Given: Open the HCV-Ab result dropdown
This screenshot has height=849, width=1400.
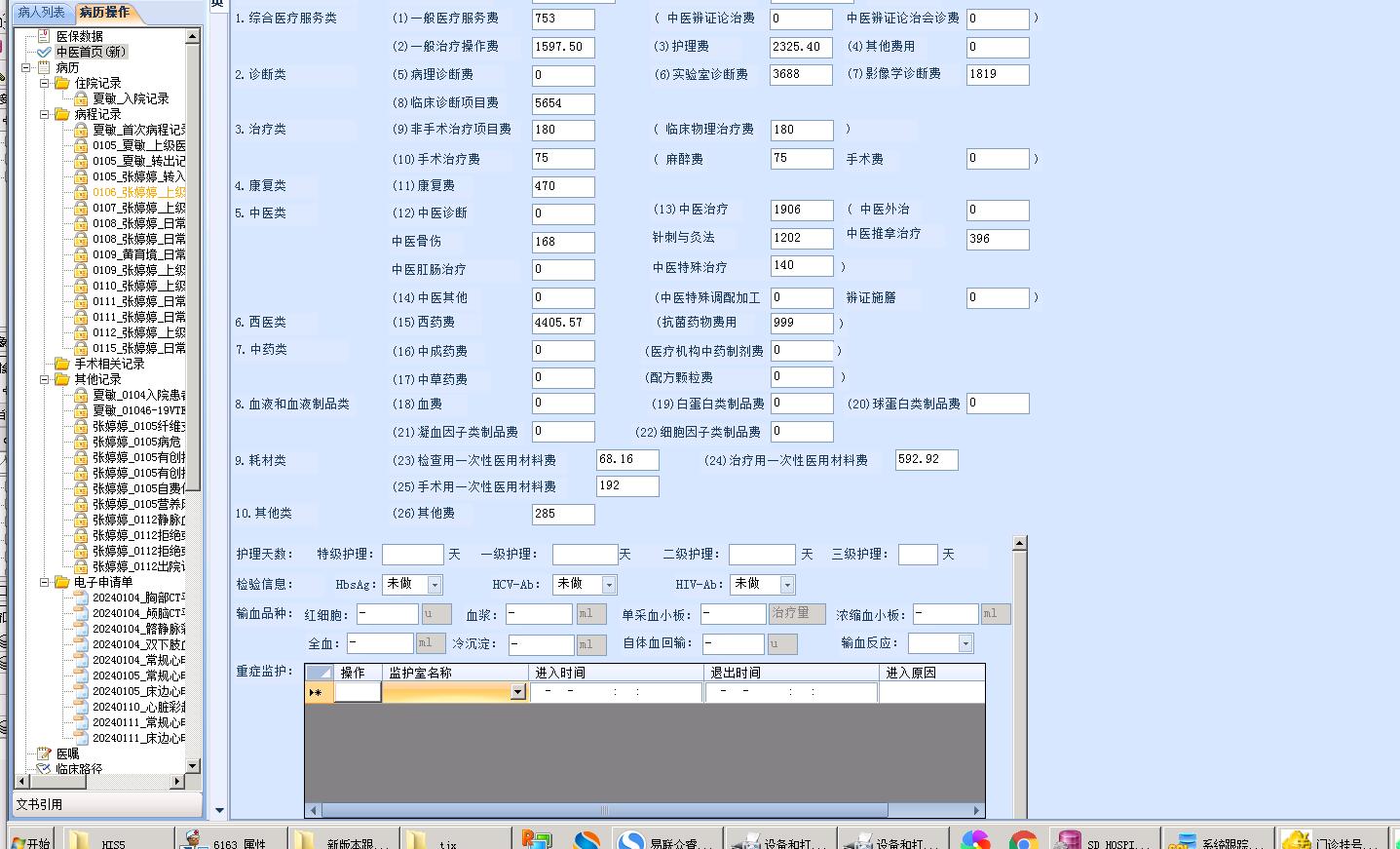Looking at the screenshot, I should coord(609,585).
